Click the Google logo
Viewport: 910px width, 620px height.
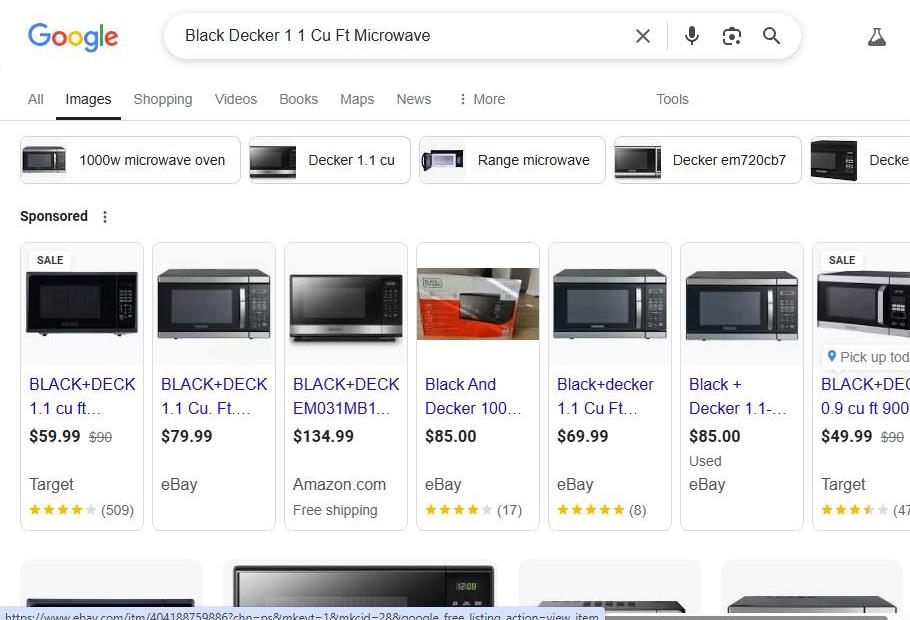pos(73,37)
